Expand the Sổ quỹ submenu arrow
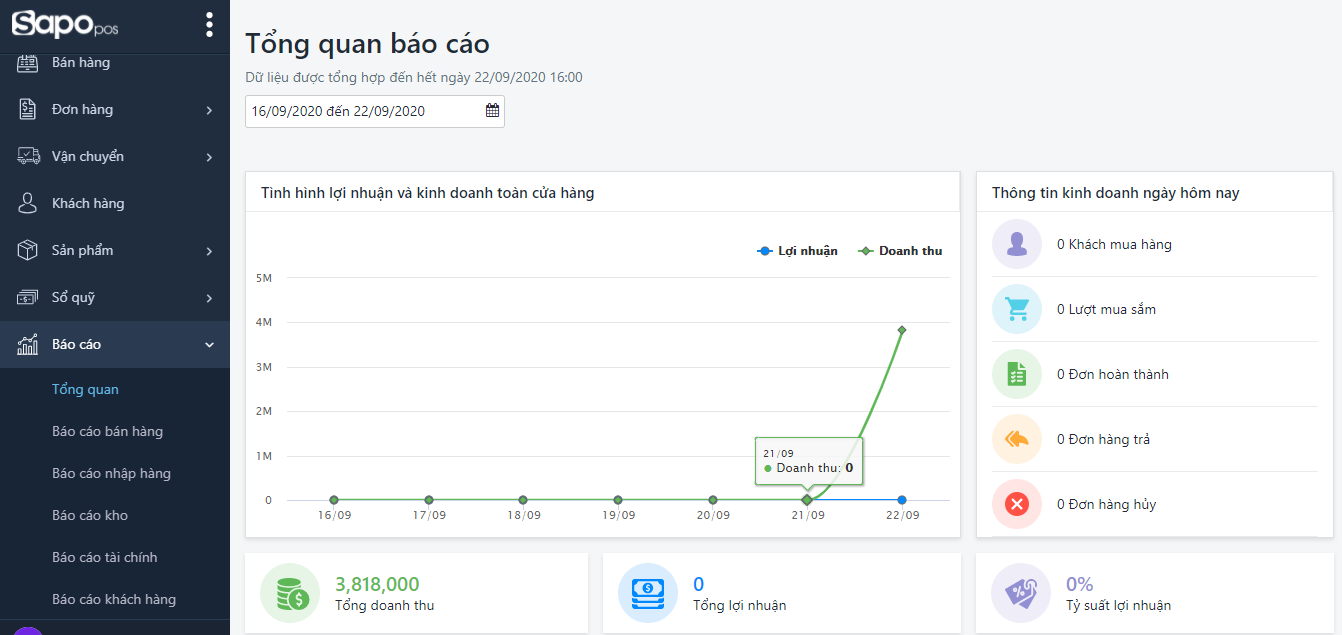This screenshot has height=635, width=1342. [209, 298]
